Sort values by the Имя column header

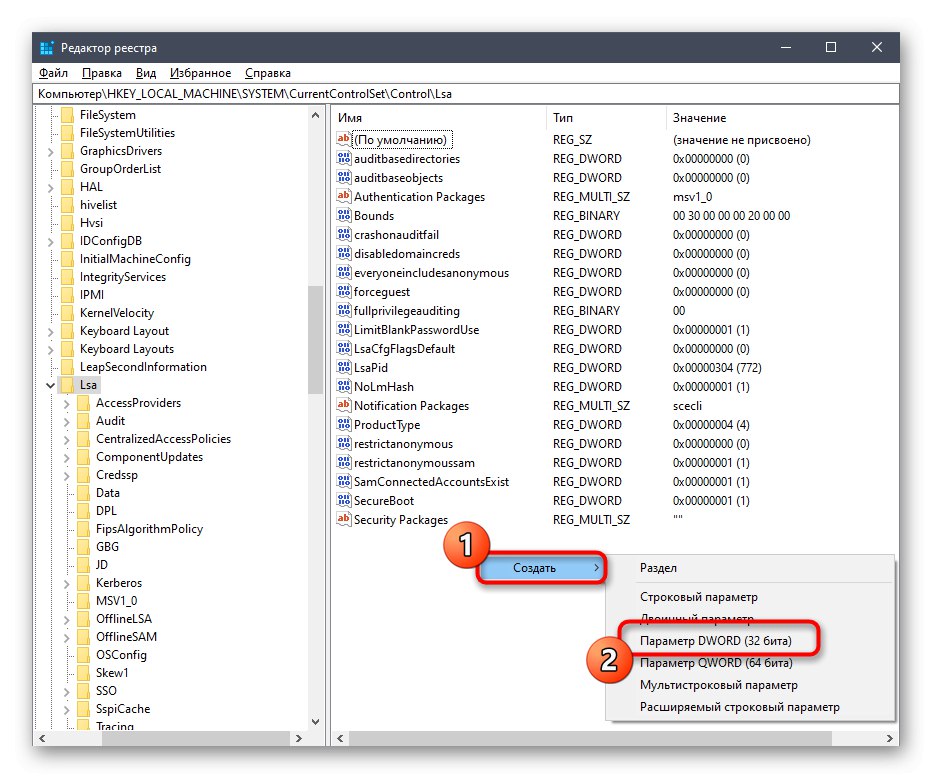[x=439, y=118]
